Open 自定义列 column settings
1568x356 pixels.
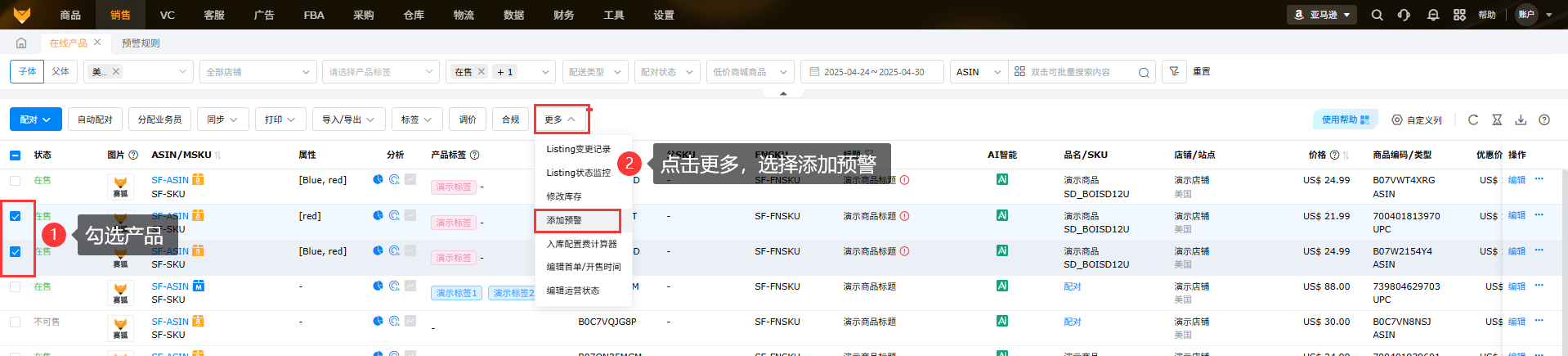(1417, 119)
